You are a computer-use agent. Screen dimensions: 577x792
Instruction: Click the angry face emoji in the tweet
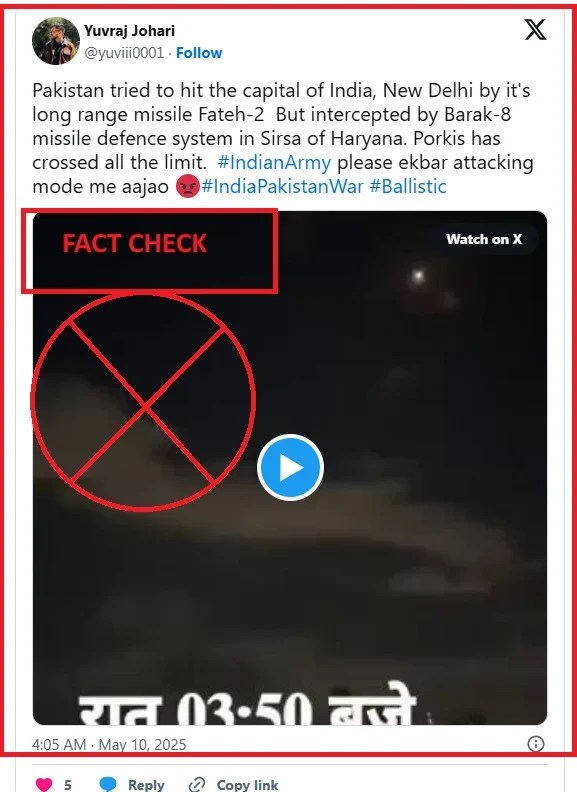[187, 187]
